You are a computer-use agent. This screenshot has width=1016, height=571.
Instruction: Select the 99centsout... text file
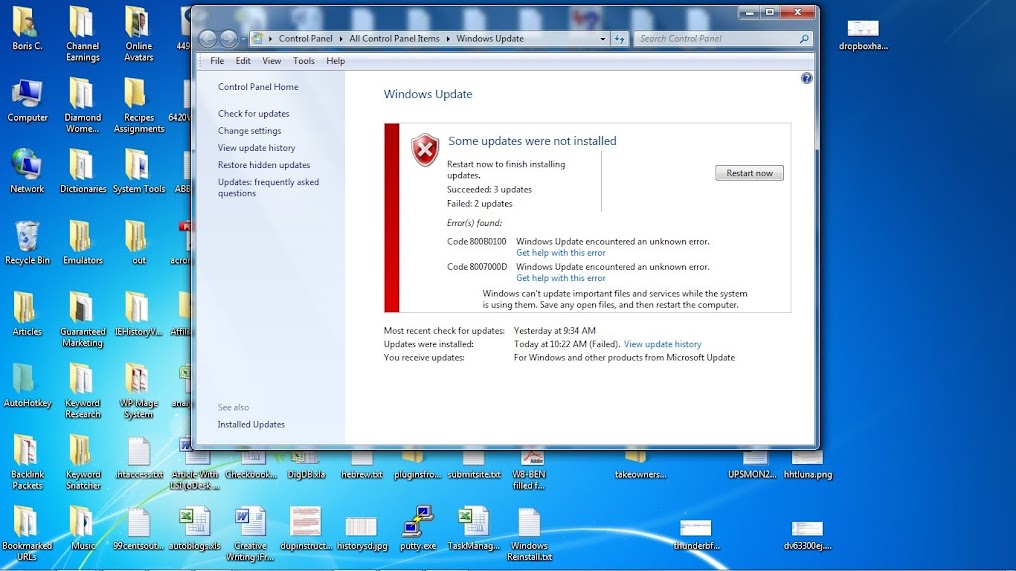139,528
